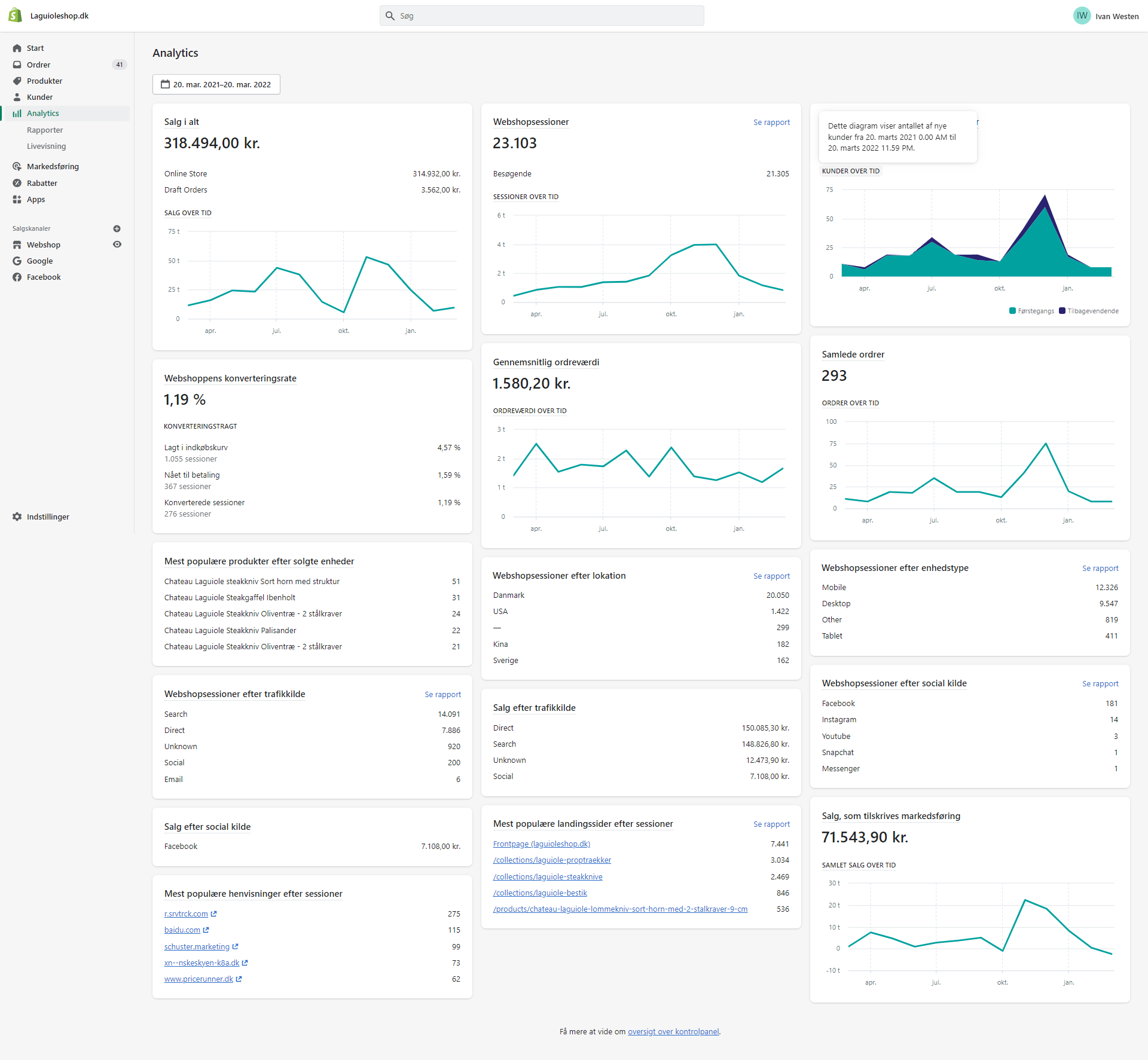Image resolution: width=1148 pixels, height=1060 pixels.
Task: Open Rapporter submenu item
Action: point(45,130)
